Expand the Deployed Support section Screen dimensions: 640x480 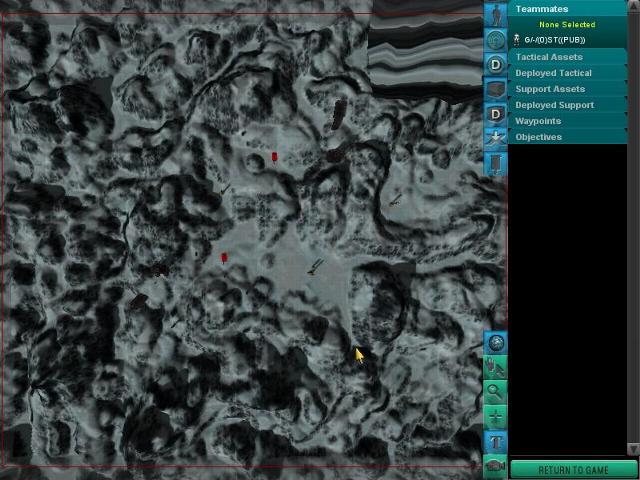click(567, 105)
